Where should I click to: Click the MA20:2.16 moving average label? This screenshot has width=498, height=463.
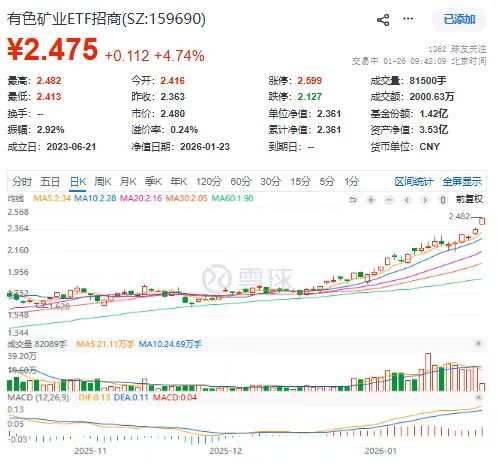click(141, 198)
